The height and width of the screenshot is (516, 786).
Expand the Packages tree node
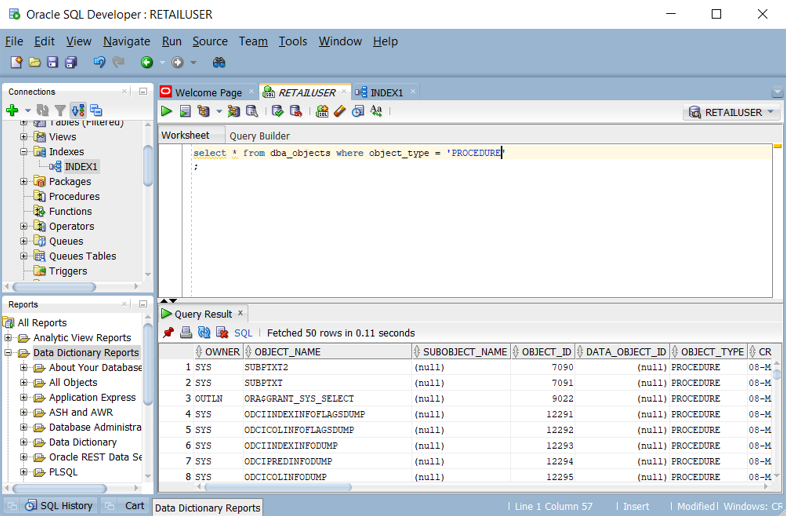point(24,182)
